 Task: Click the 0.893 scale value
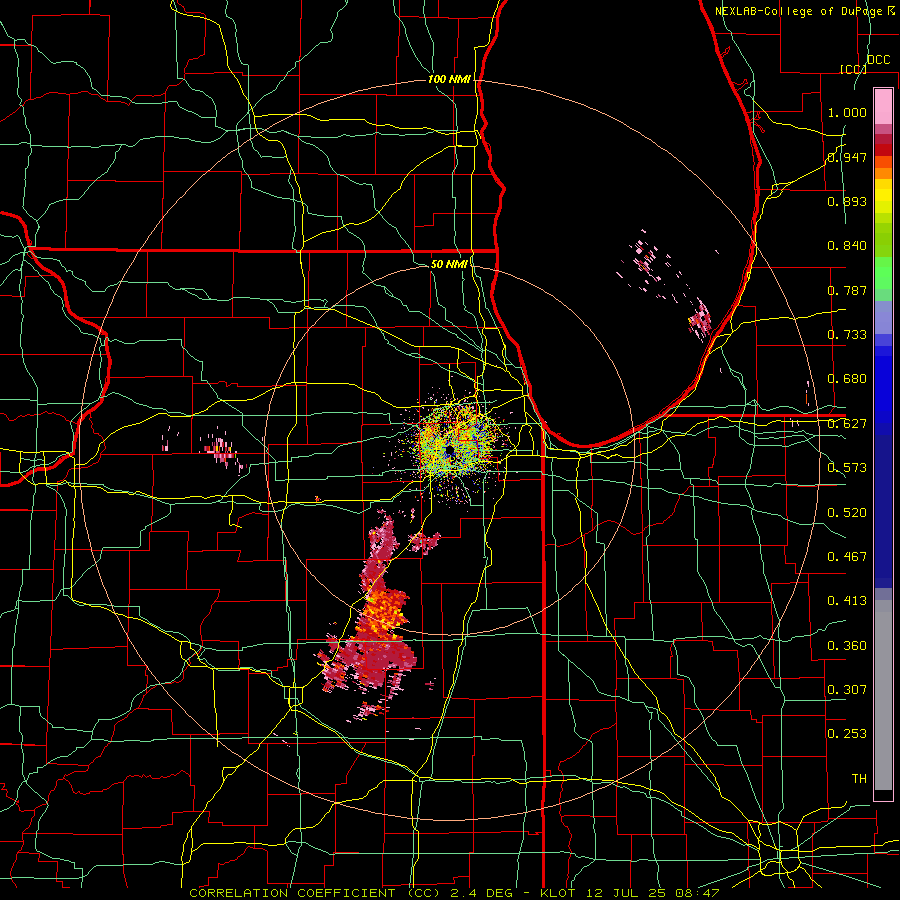pyautogui.click(x=847, y=201)
